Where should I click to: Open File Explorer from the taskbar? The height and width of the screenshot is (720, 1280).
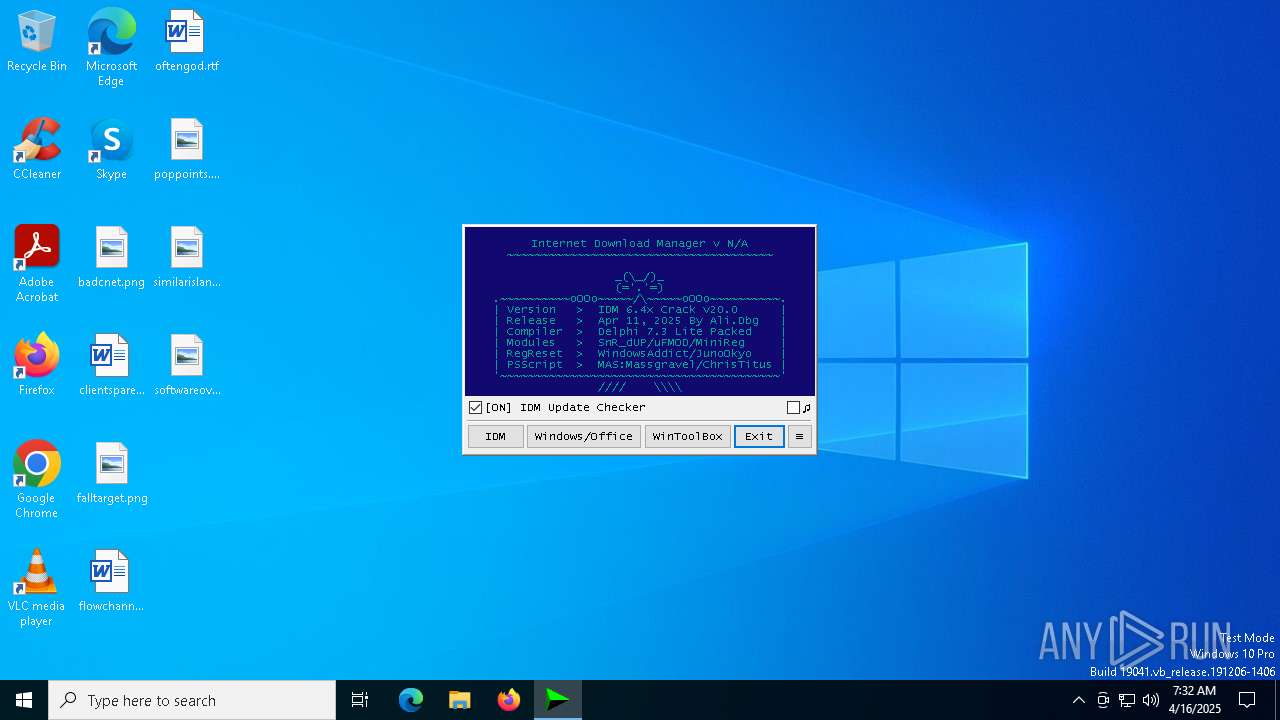pyautogui.click(x=460, y=700)
